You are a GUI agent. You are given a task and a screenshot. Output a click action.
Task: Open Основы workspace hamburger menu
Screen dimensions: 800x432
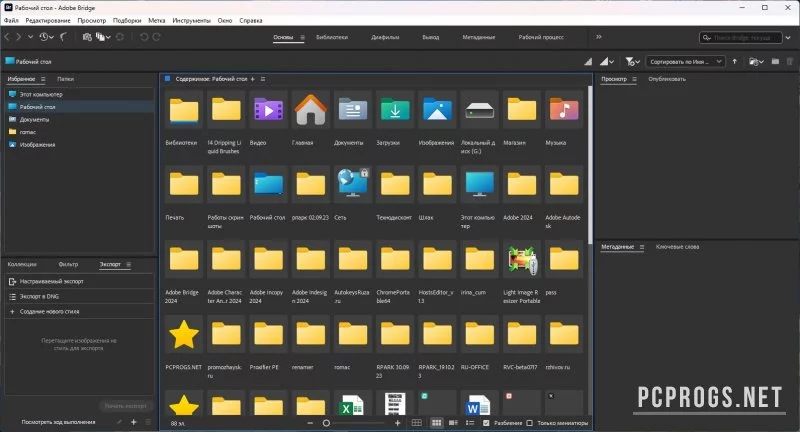pos(303,37)
